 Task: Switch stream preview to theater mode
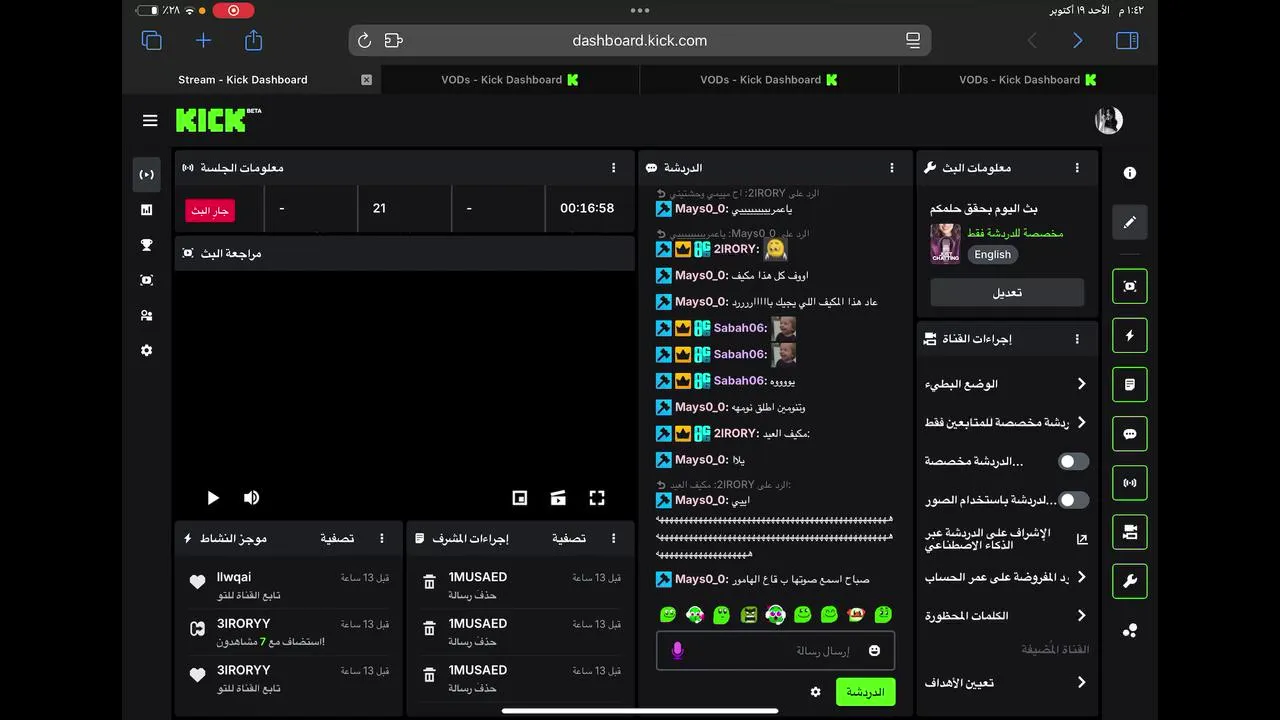click(x=558, y=498)
